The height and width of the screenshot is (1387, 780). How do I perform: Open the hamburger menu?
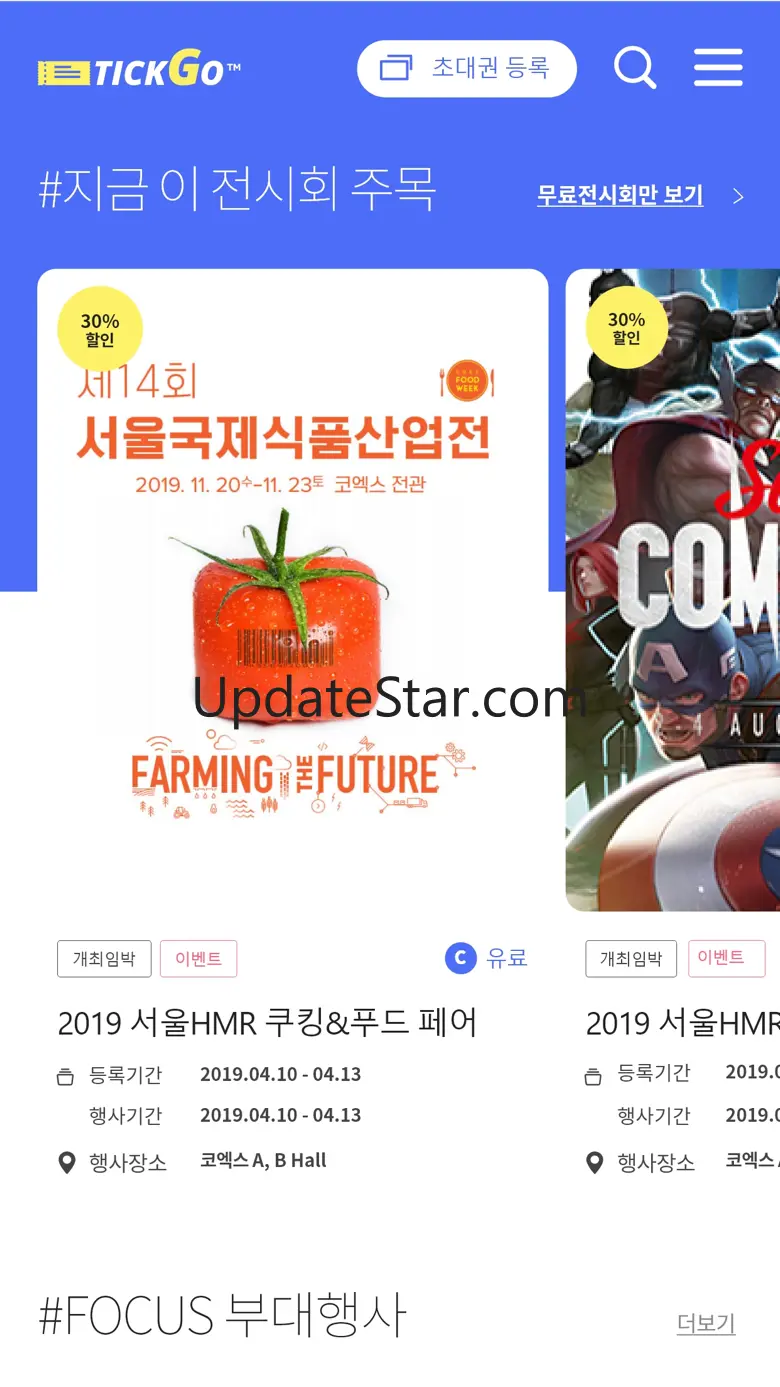coord(718,68)
